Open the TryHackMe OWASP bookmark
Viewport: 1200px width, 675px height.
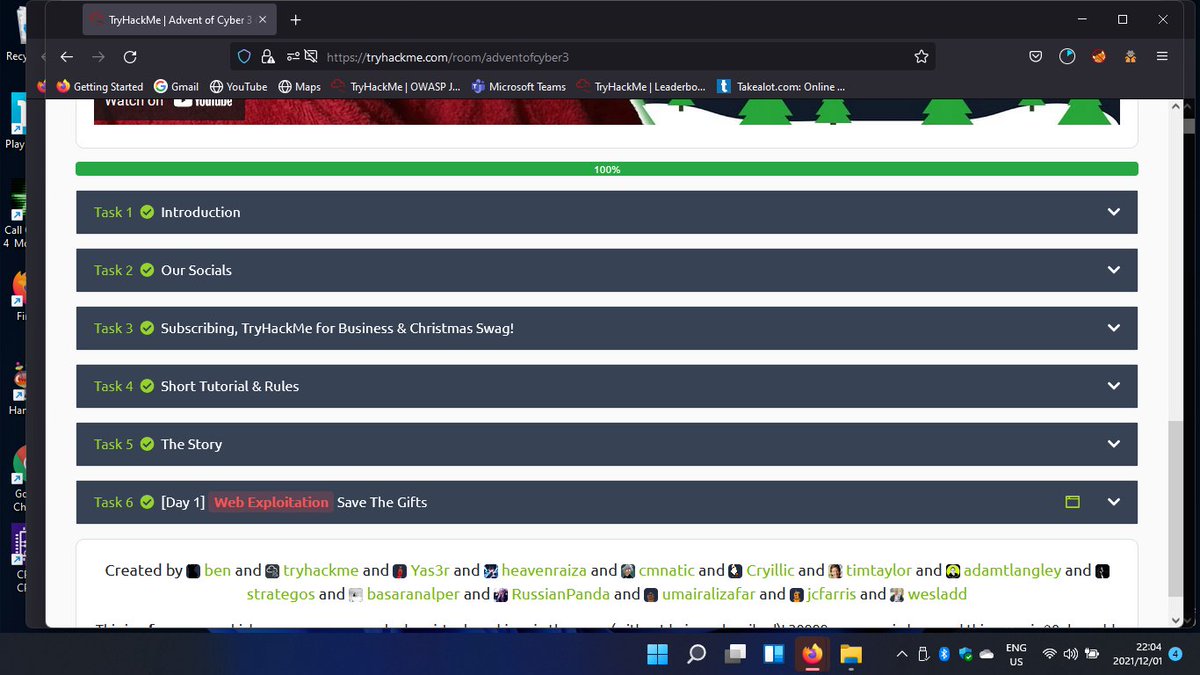pos(396,87)
